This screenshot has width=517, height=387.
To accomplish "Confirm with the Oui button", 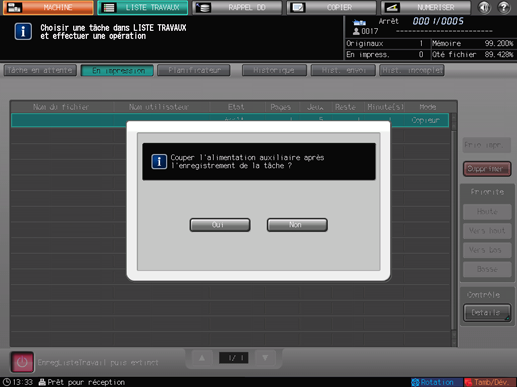I will tap(220, 225).
